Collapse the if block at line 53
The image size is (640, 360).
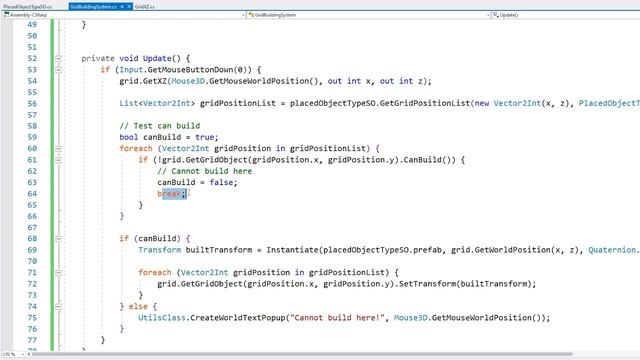point(58,70)
